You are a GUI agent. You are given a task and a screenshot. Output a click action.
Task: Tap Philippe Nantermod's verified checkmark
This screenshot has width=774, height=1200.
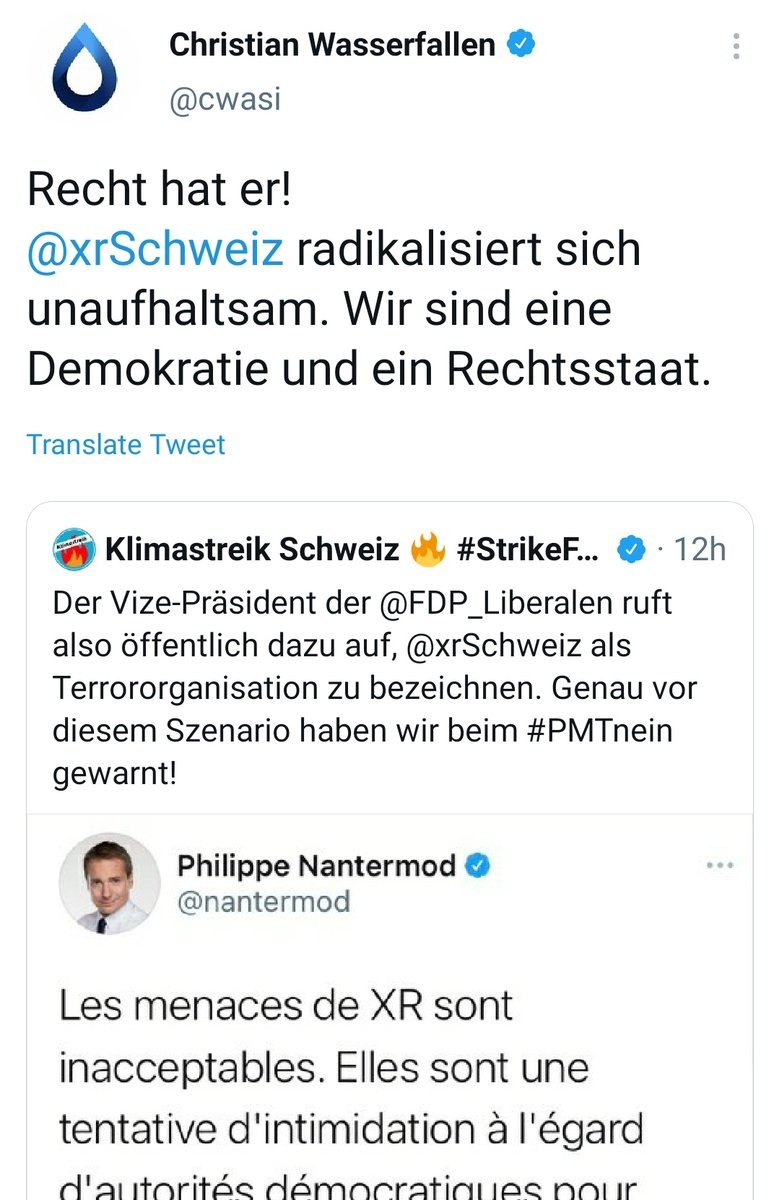point(479,866)
